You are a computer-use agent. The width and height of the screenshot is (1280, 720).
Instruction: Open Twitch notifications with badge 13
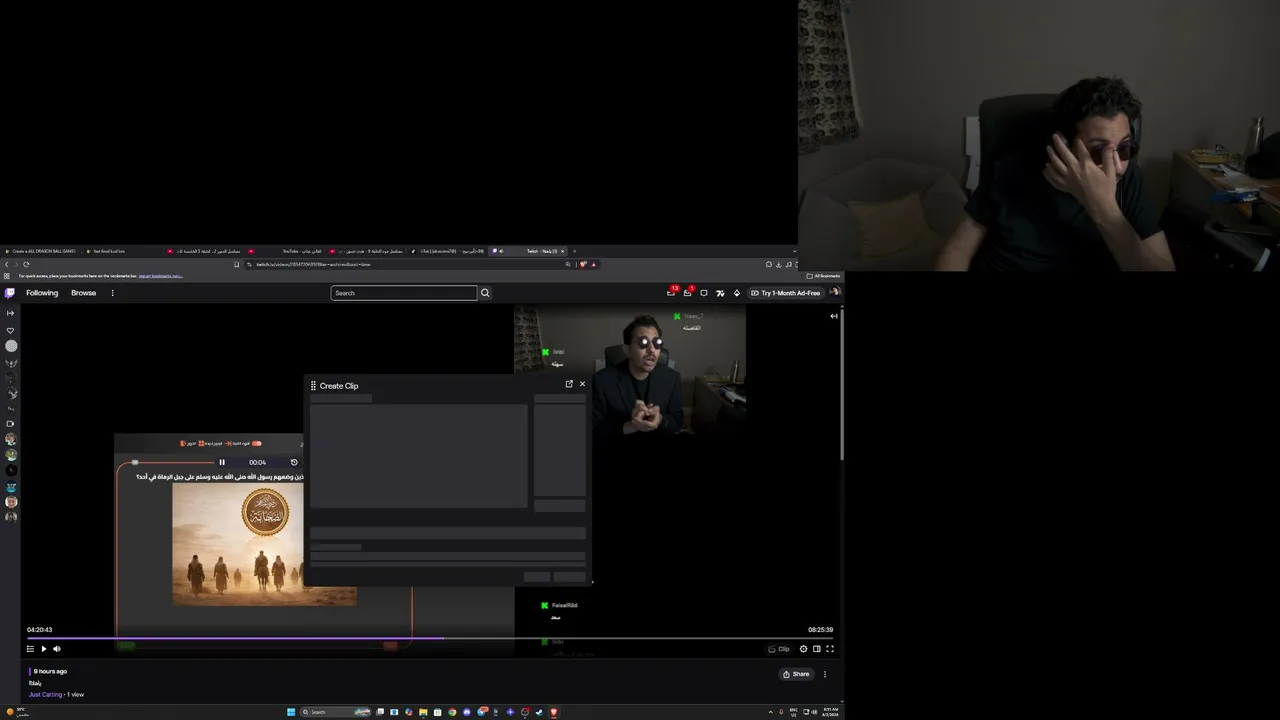(671, 293)
